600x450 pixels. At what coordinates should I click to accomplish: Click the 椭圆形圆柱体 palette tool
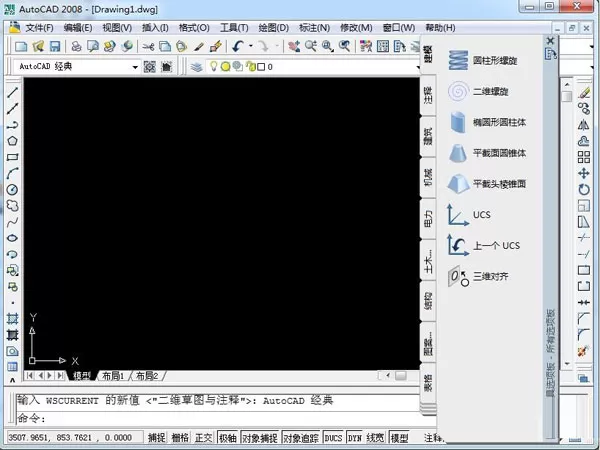[x=487, y=122]
